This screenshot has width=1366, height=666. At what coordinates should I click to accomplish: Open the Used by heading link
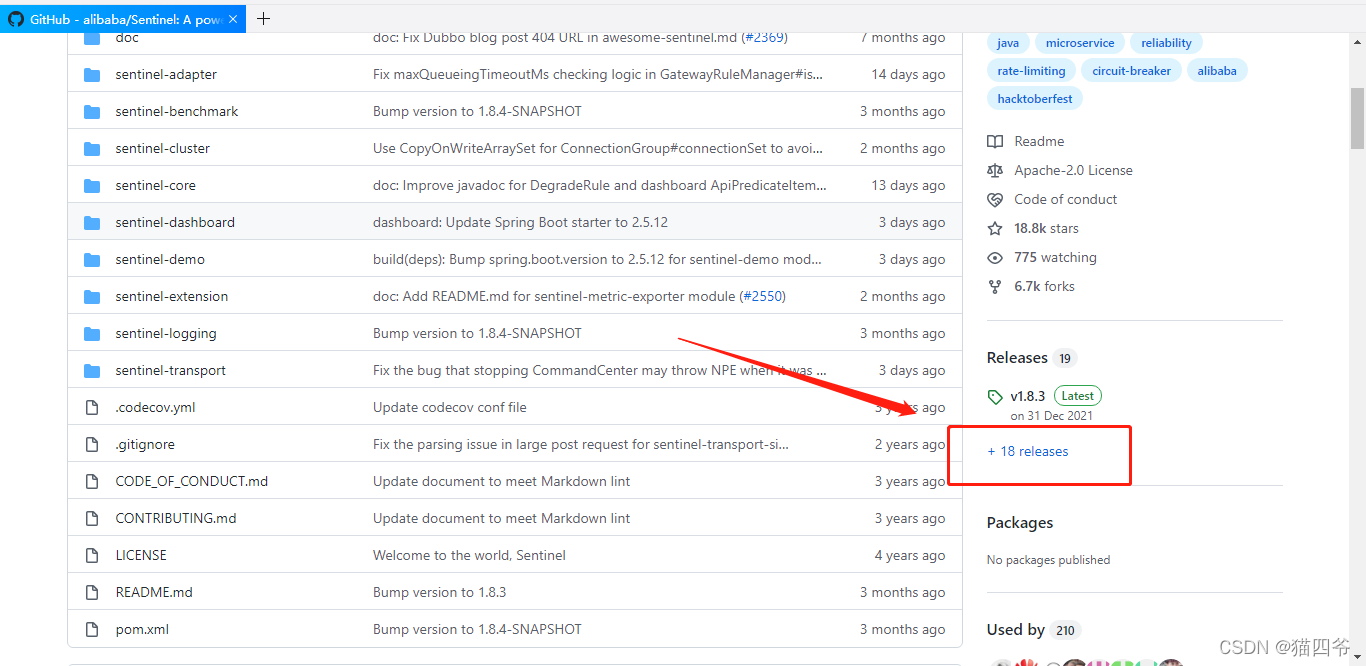(1016, 630)
